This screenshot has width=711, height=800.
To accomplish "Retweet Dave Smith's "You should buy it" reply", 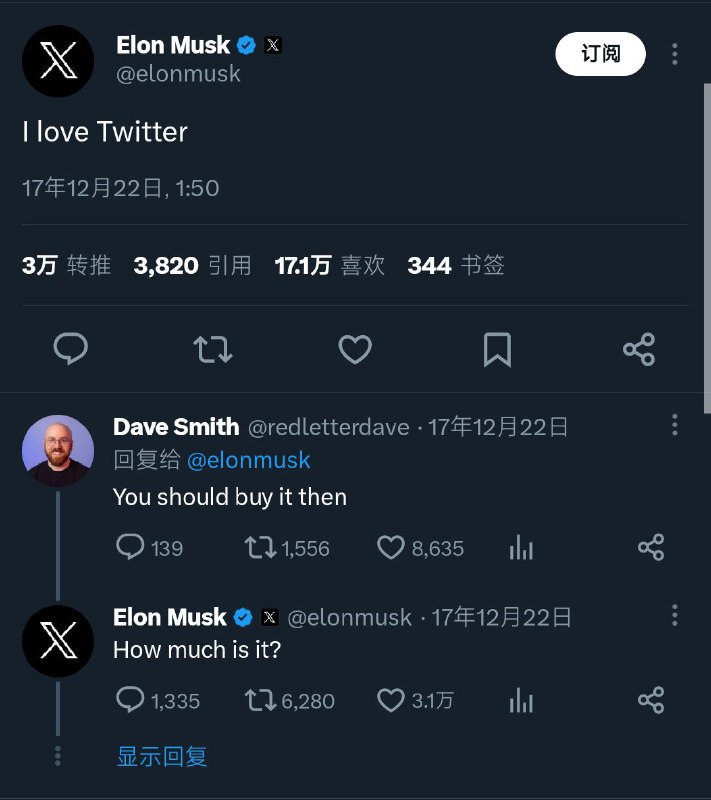I will click(x=261, y=547).
